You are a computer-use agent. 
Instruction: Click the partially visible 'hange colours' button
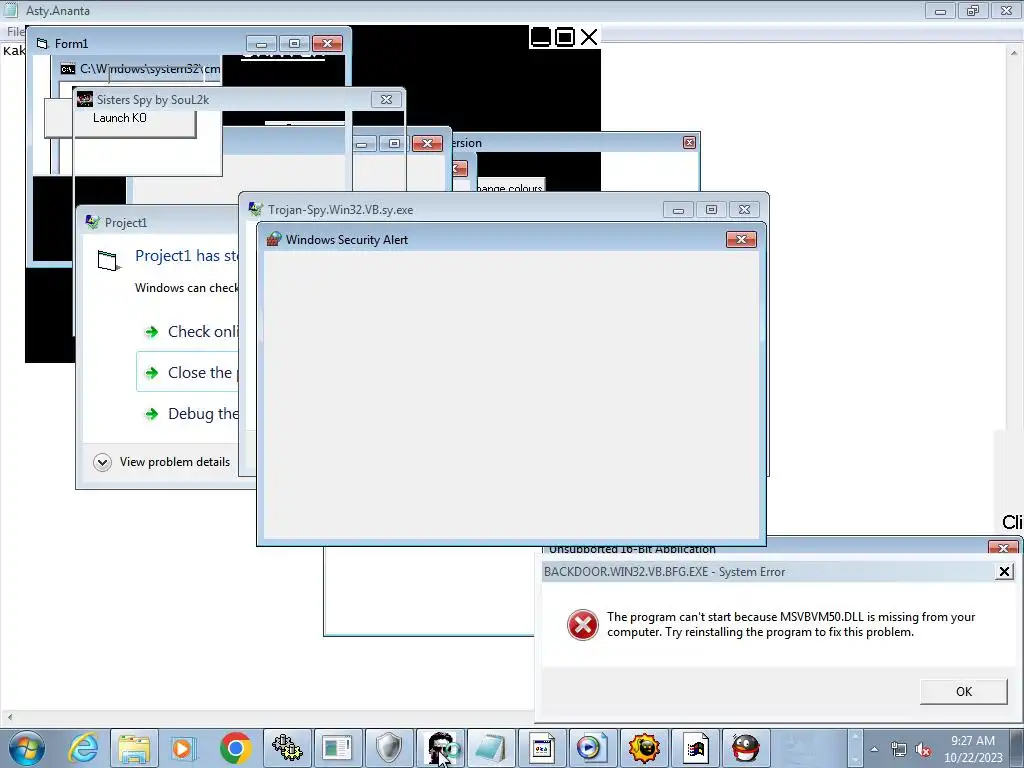point(511,185)
